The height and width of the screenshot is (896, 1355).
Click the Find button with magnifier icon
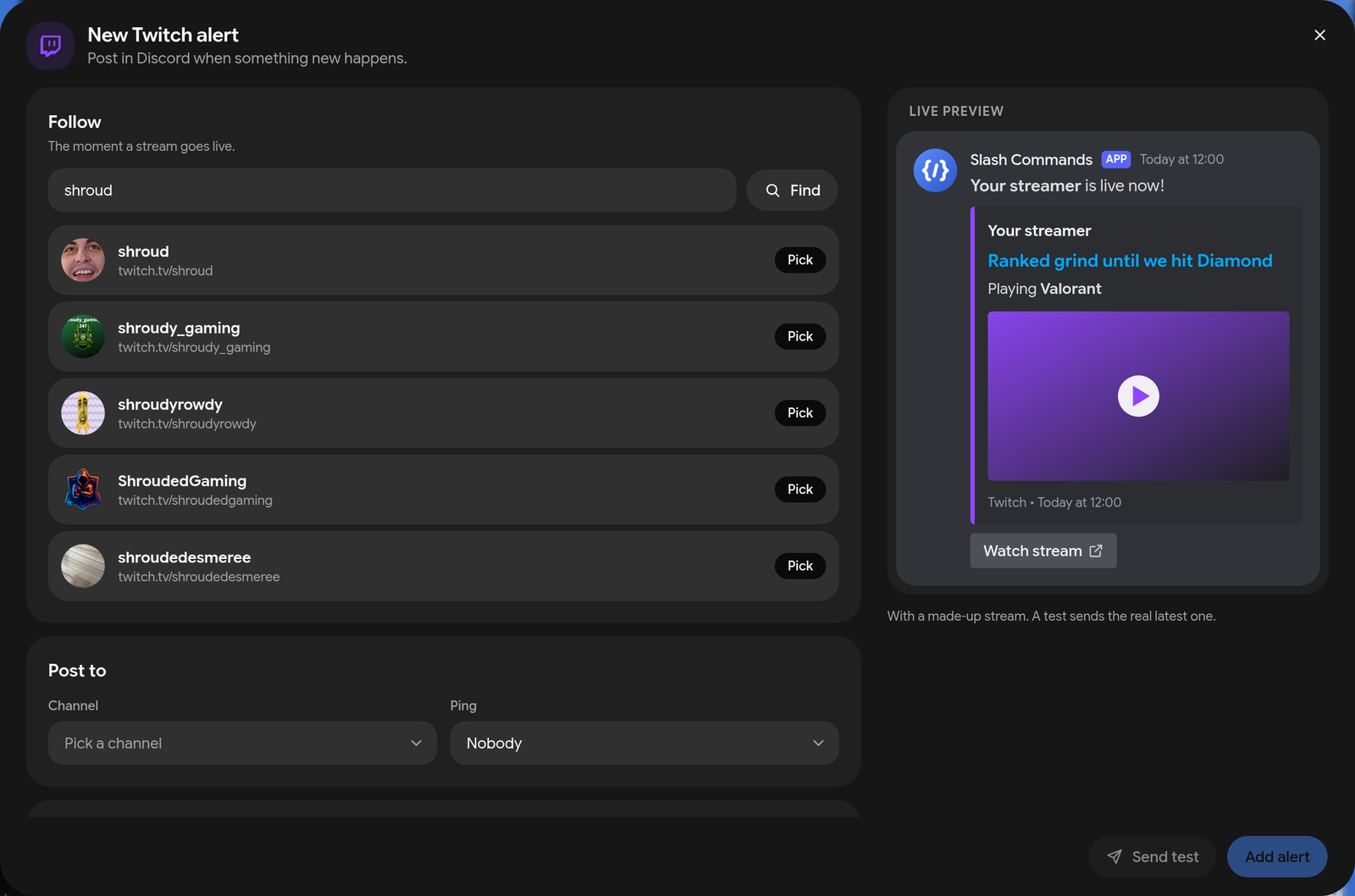(792, 190)
